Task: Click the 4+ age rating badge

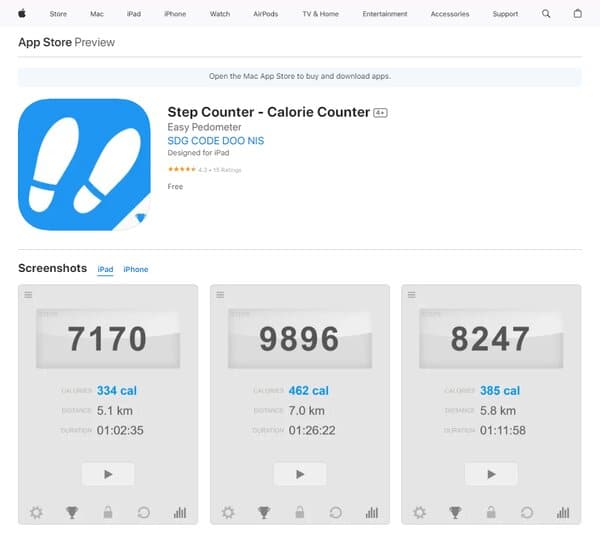Action: 380,113
